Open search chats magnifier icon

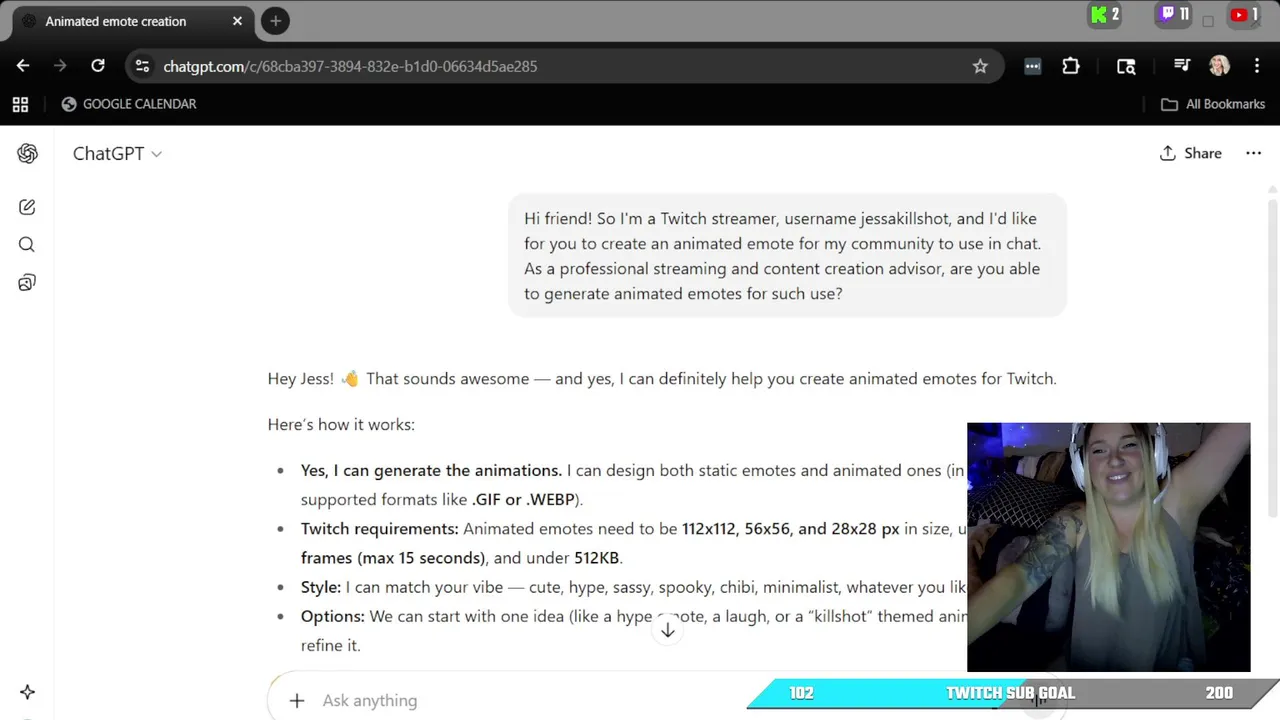point(27,245)
